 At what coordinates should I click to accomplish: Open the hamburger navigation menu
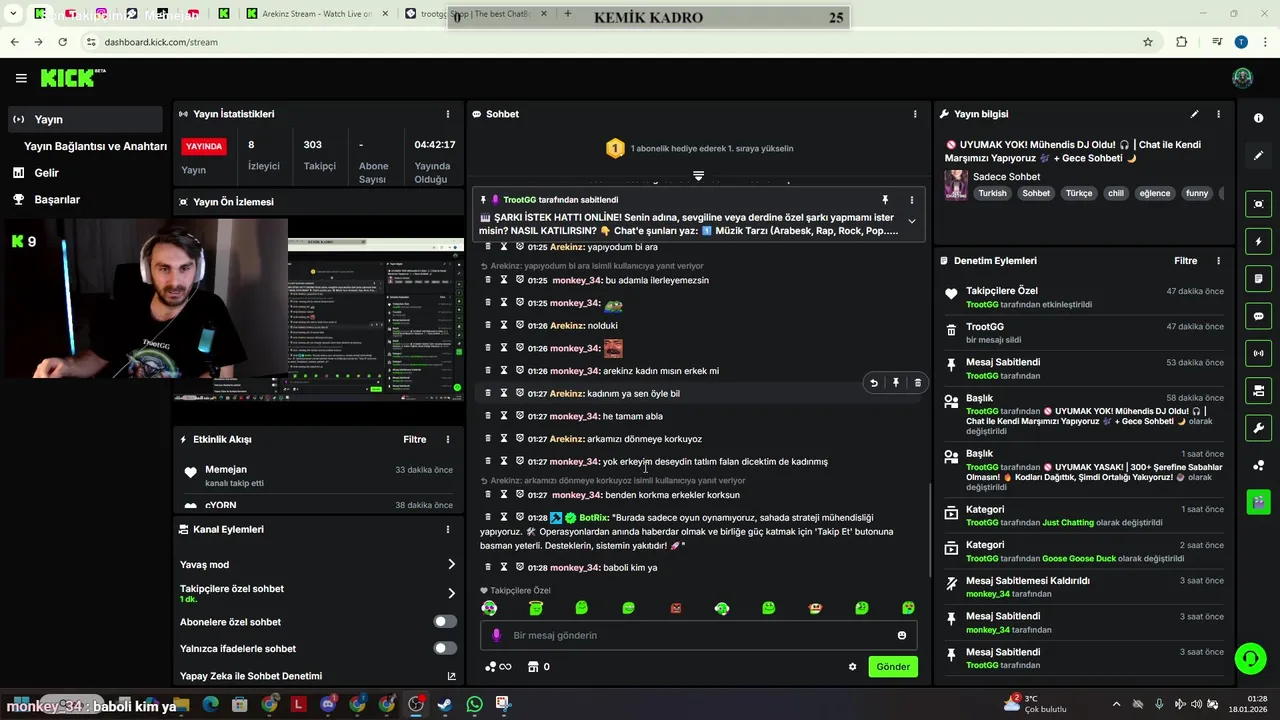pyautogui.click(x=21, y=78)
